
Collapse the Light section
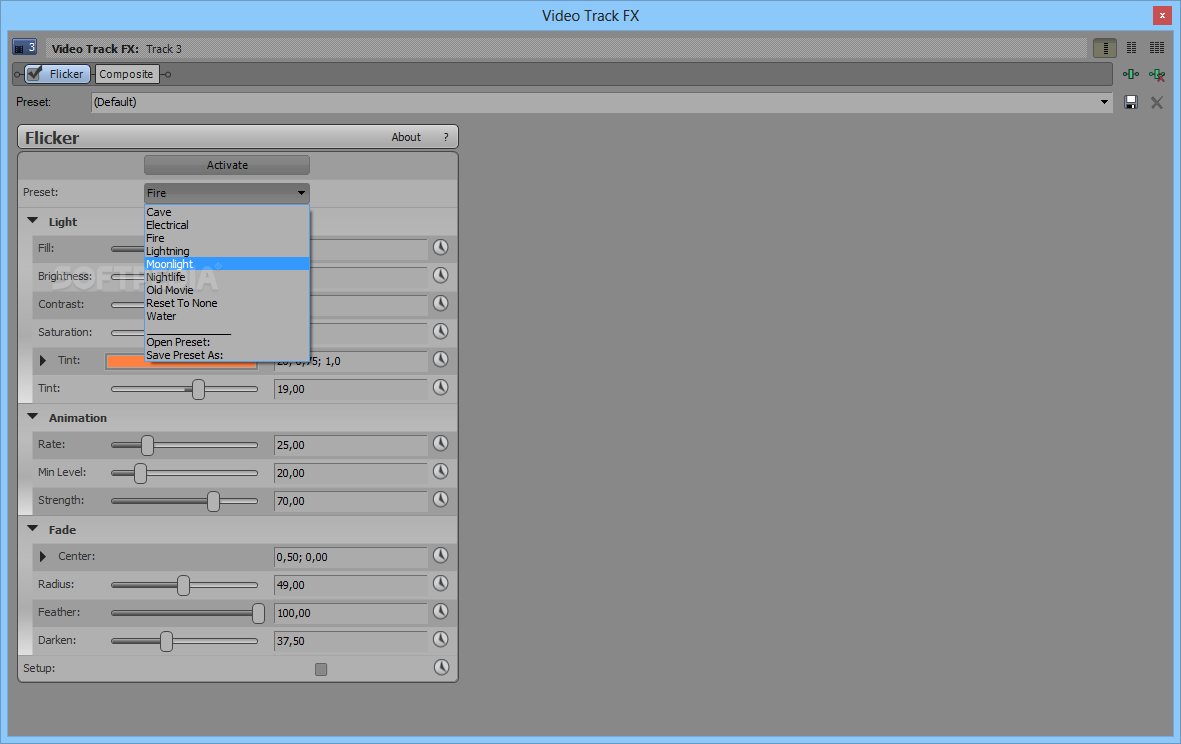32,221
